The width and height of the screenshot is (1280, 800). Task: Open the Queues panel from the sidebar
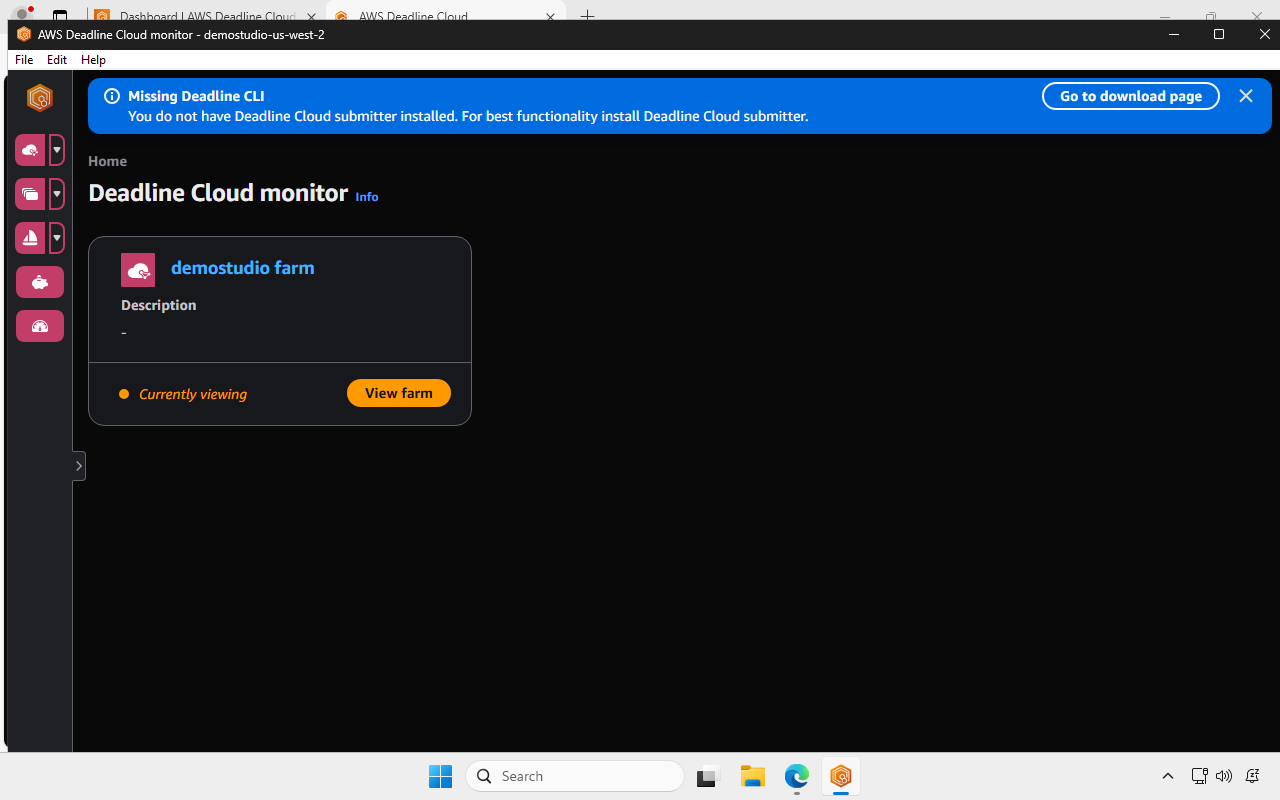(29, 194)
